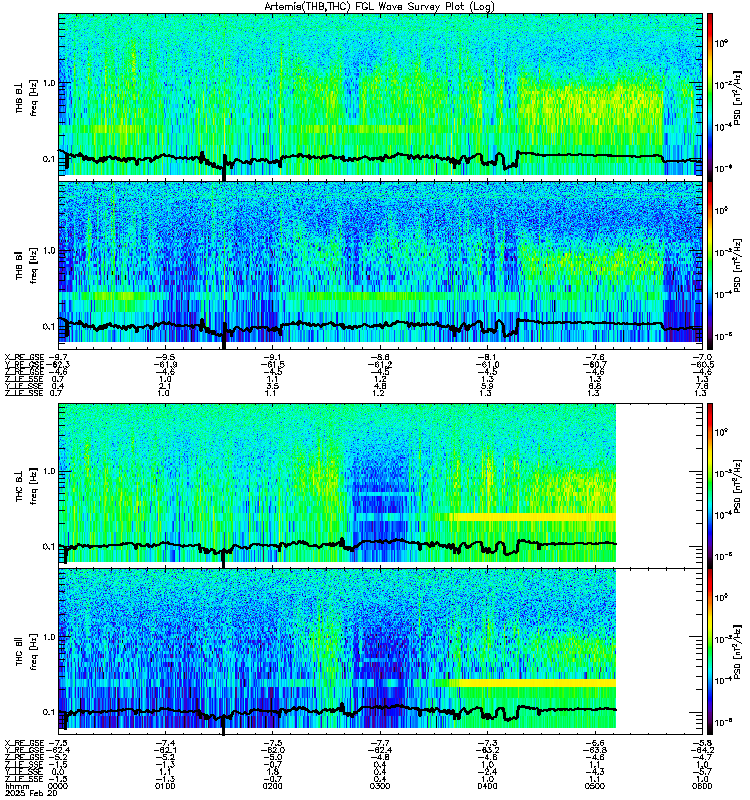This screenshot has width=750, height=800.
Task: Click the "PSD [nT²/Hz]" label beside the THB B⊥ color bar
Action: [737, 98]
